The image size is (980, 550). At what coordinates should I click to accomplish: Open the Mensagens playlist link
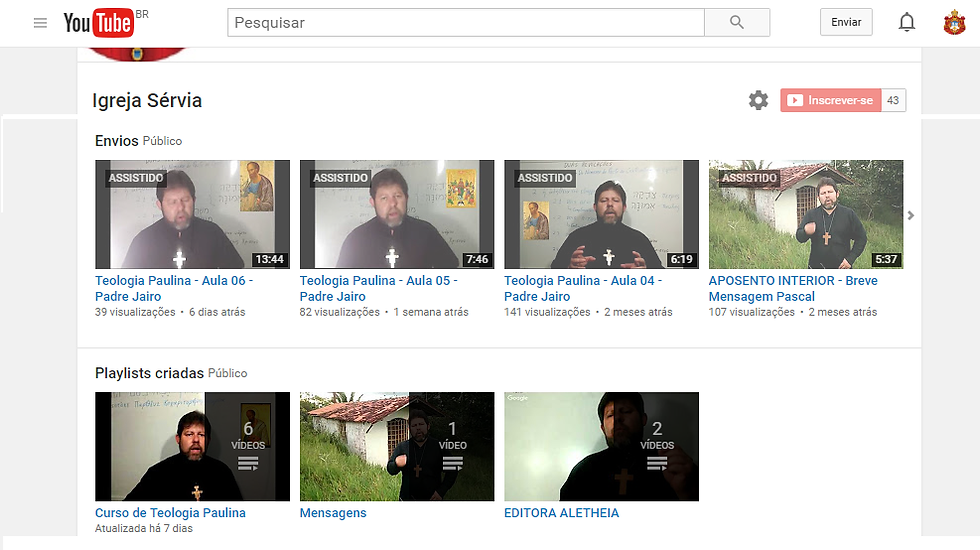(332, 513)
